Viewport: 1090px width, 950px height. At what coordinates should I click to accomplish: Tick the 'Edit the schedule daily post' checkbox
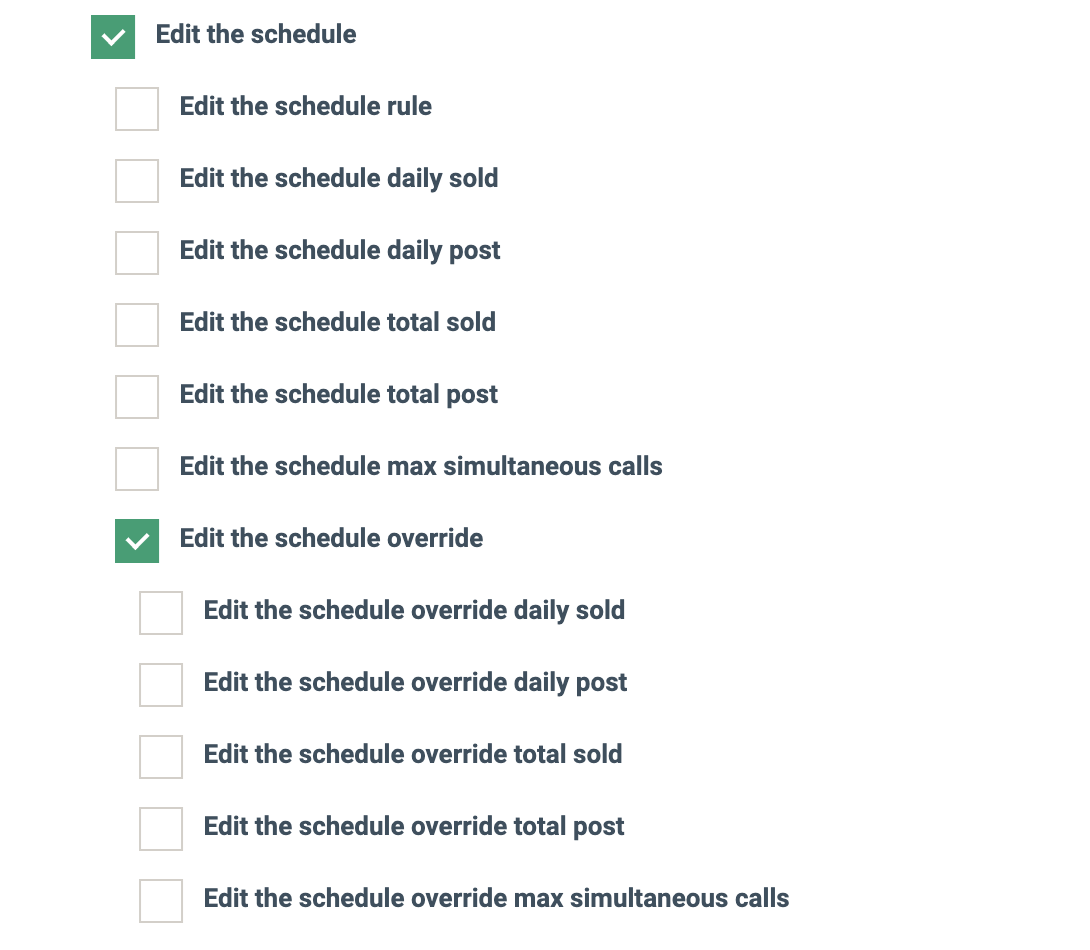(137, 253)
